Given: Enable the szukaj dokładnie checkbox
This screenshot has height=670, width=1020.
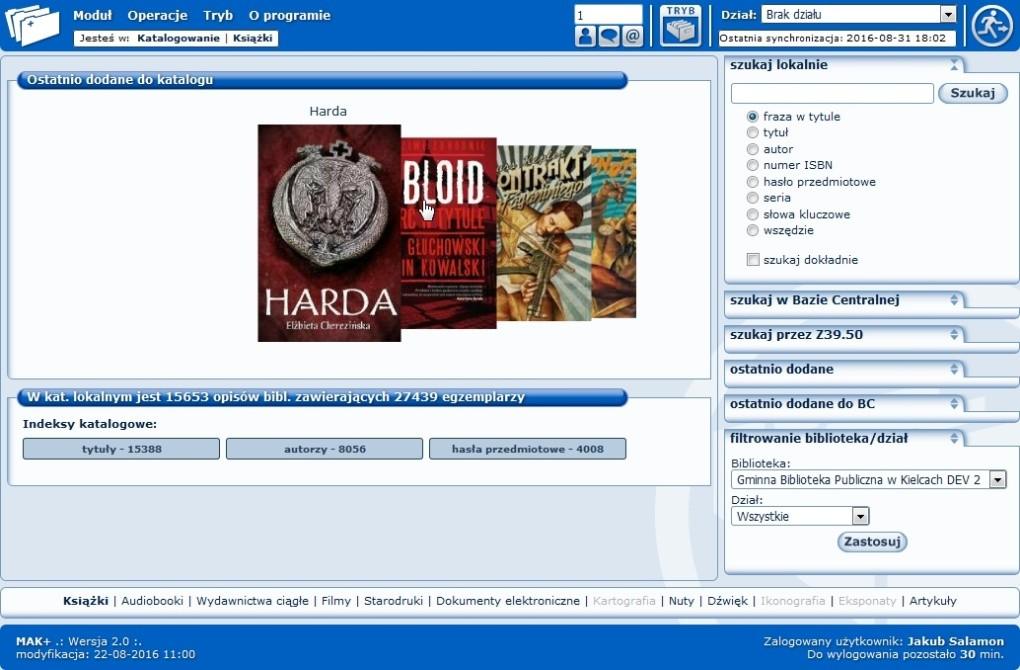Looking at the screenshot, I should click(x=753, y=260).
